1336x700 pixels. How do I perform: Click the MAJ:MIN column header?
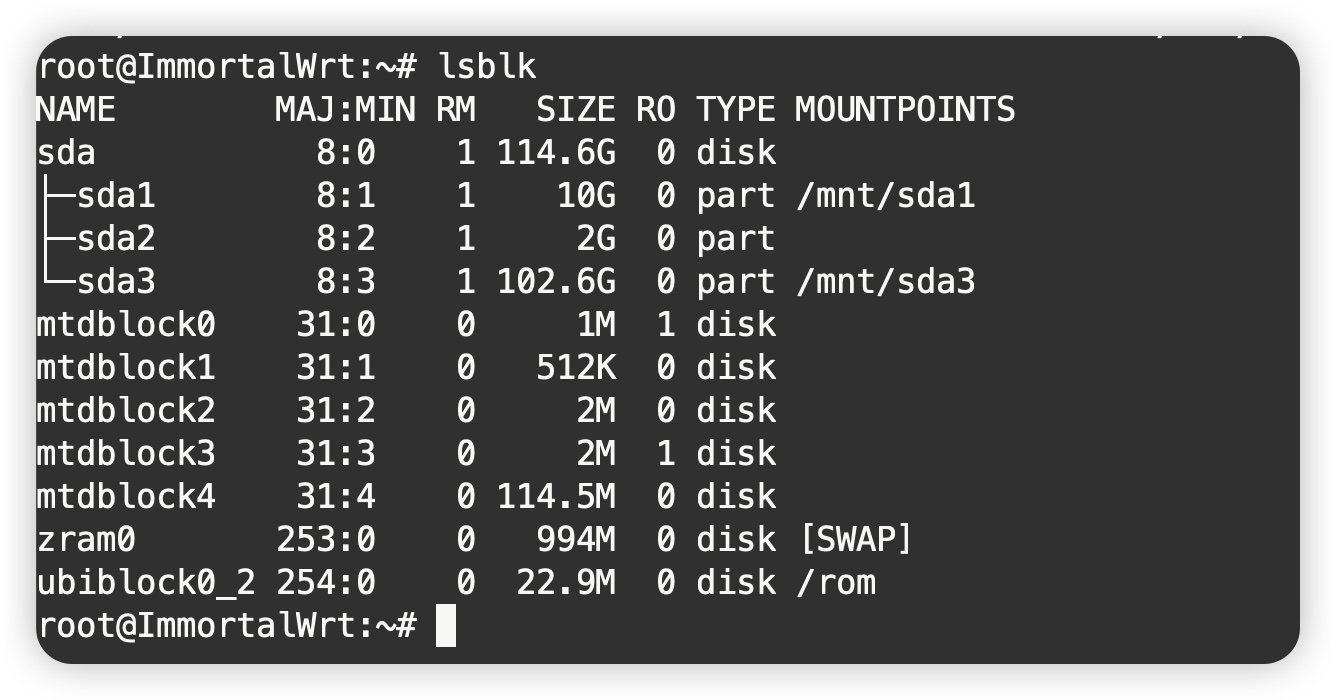[x=345, y=110]
